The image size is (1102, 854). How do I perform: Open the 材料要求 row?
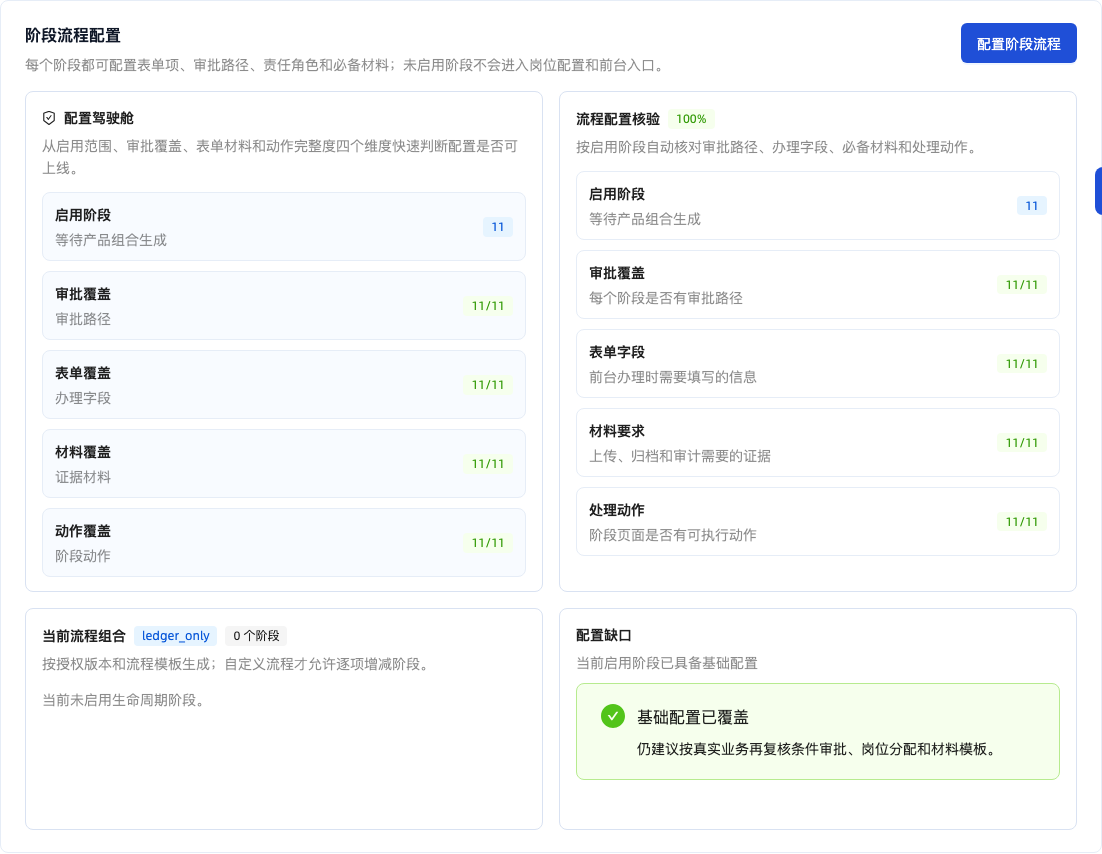[817, 443]
